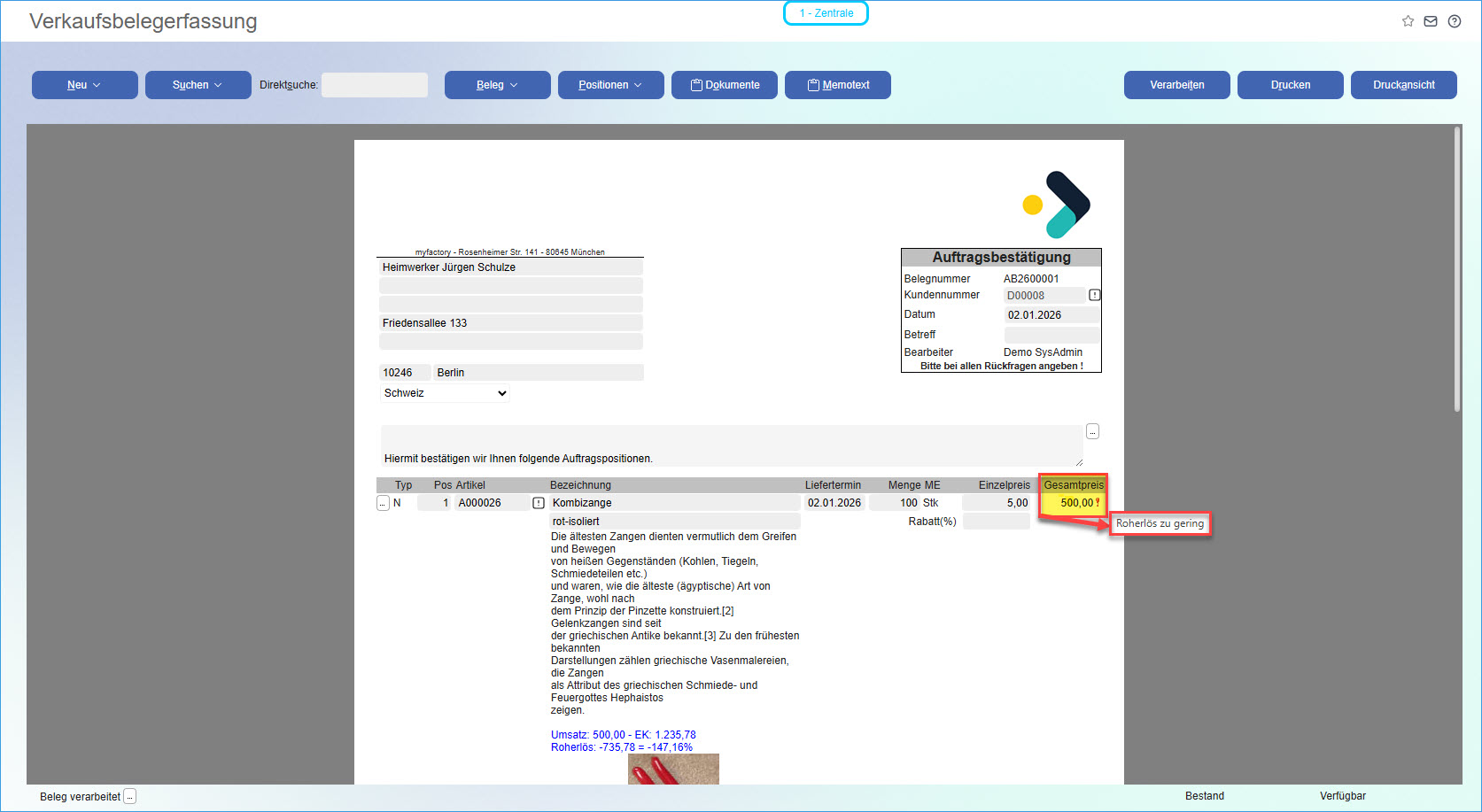Click the vertical scrollbar of the document

coord(1457,269)
